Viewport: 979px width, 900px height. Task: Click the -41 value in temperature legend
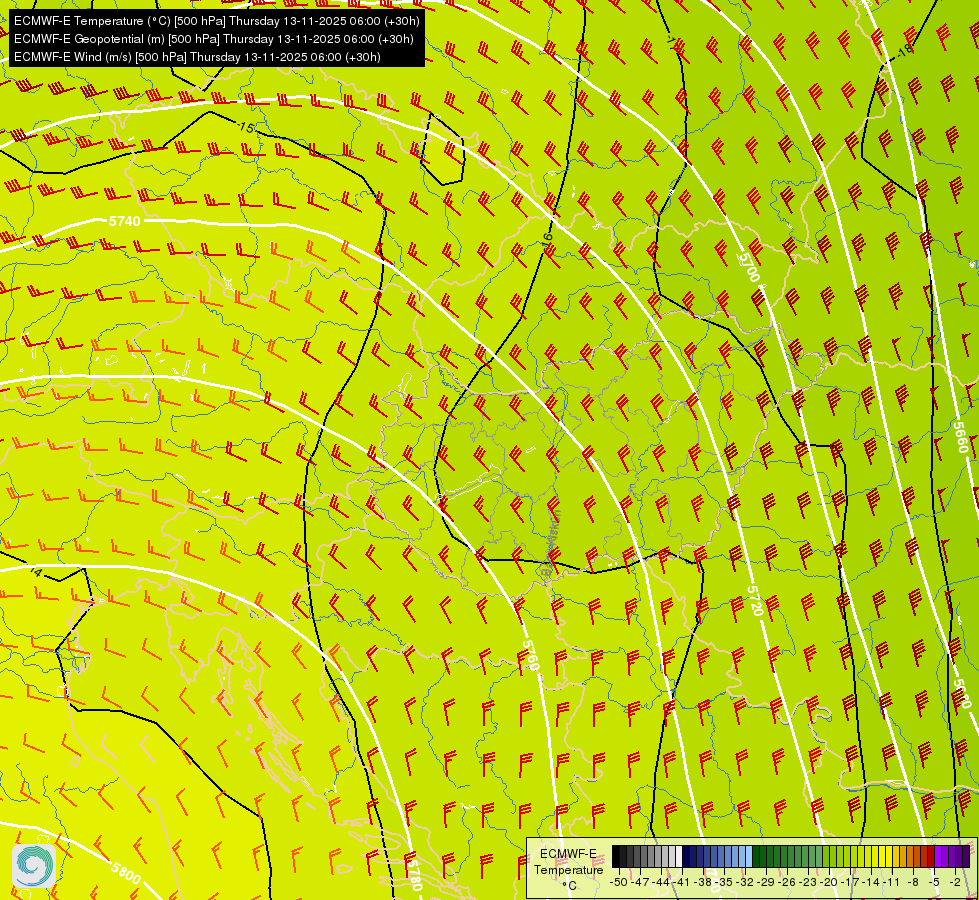(681, 882)
